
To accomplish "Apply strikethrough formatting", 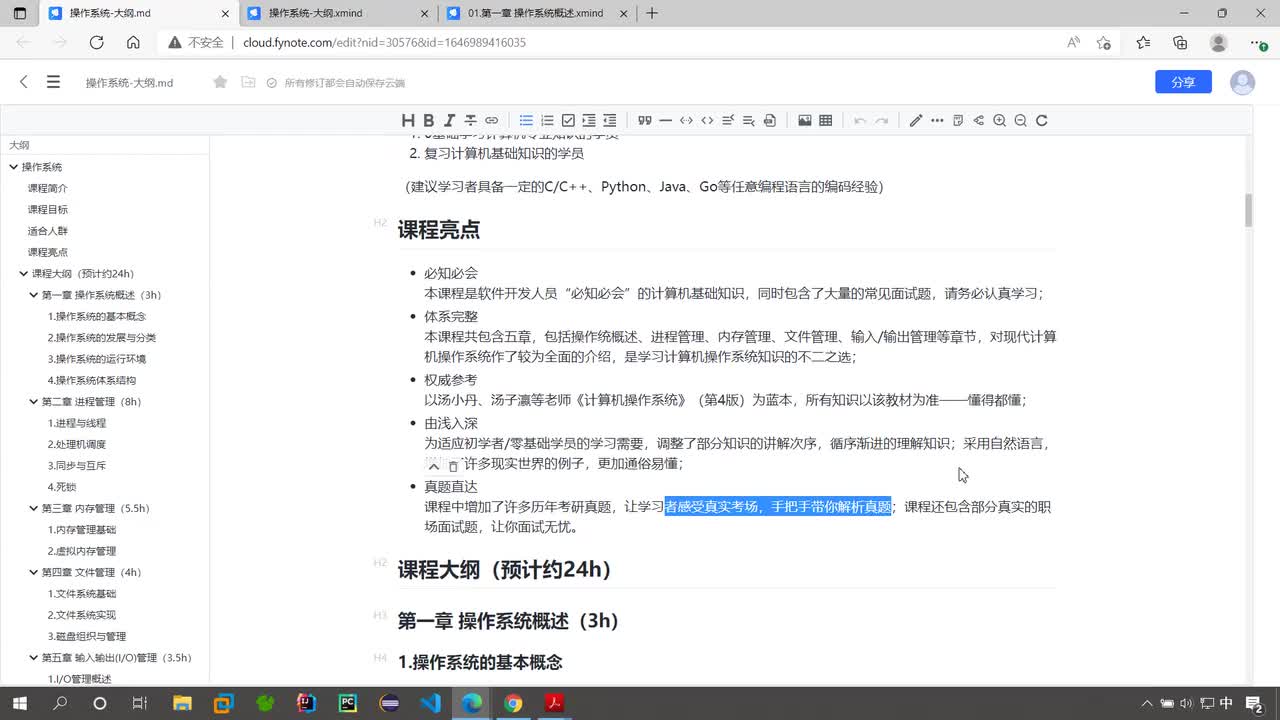I will pos(470,120).
